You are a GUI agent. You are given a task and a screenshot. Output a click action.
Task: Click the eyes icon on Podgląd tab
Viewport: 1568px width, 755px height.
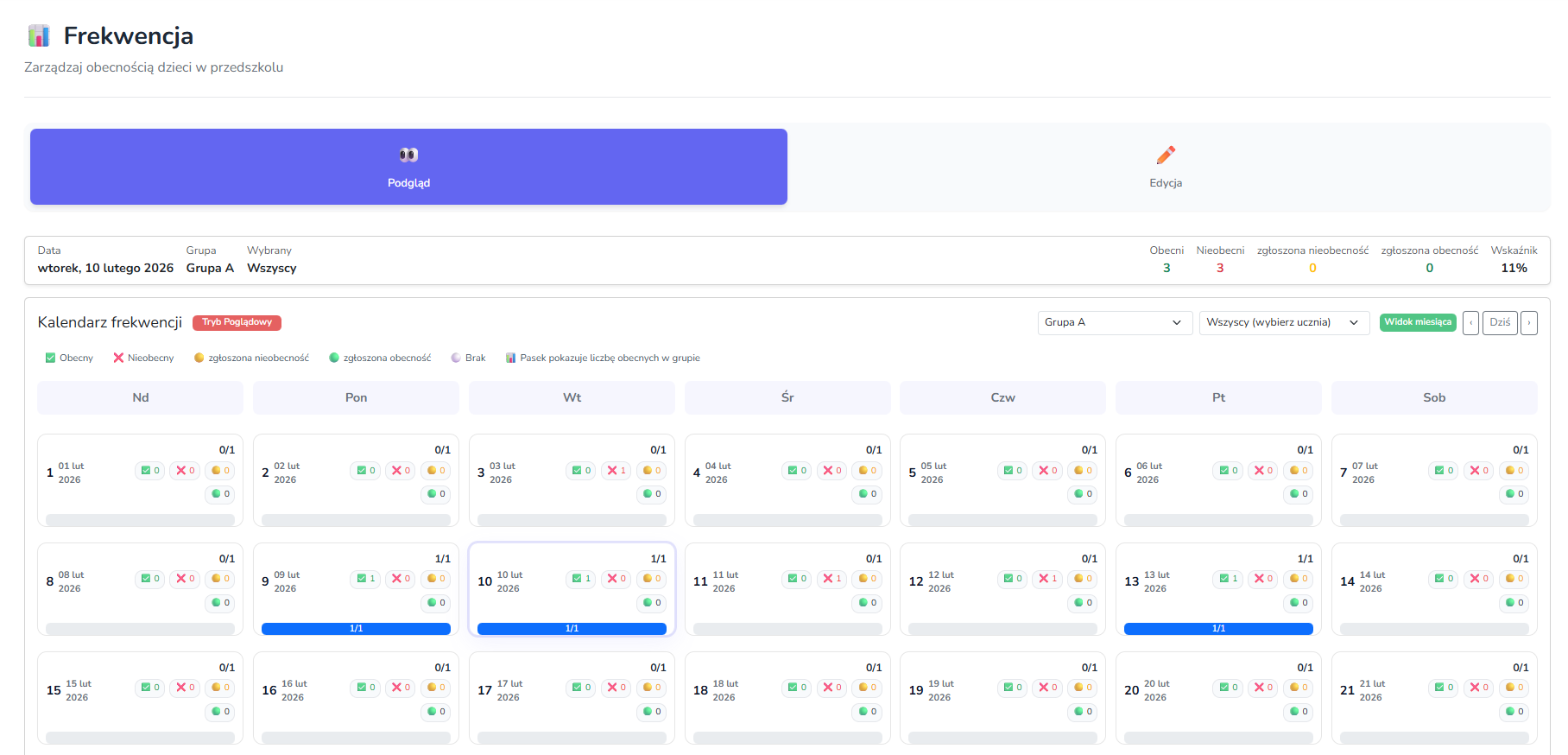(x=408, y=155)
